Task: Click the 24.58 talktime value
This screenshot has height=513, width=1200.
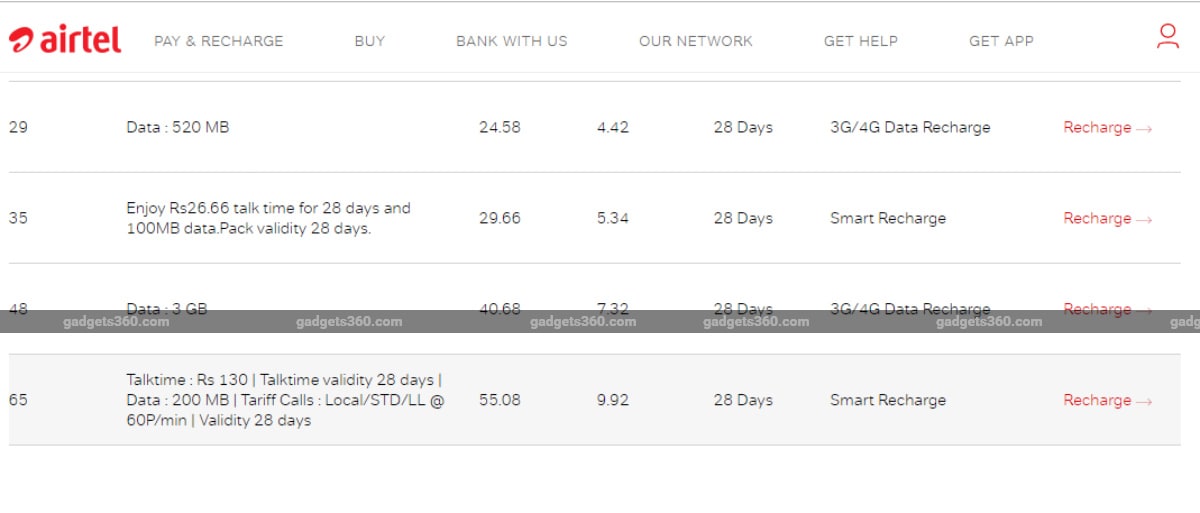Action: coord(500,128)
